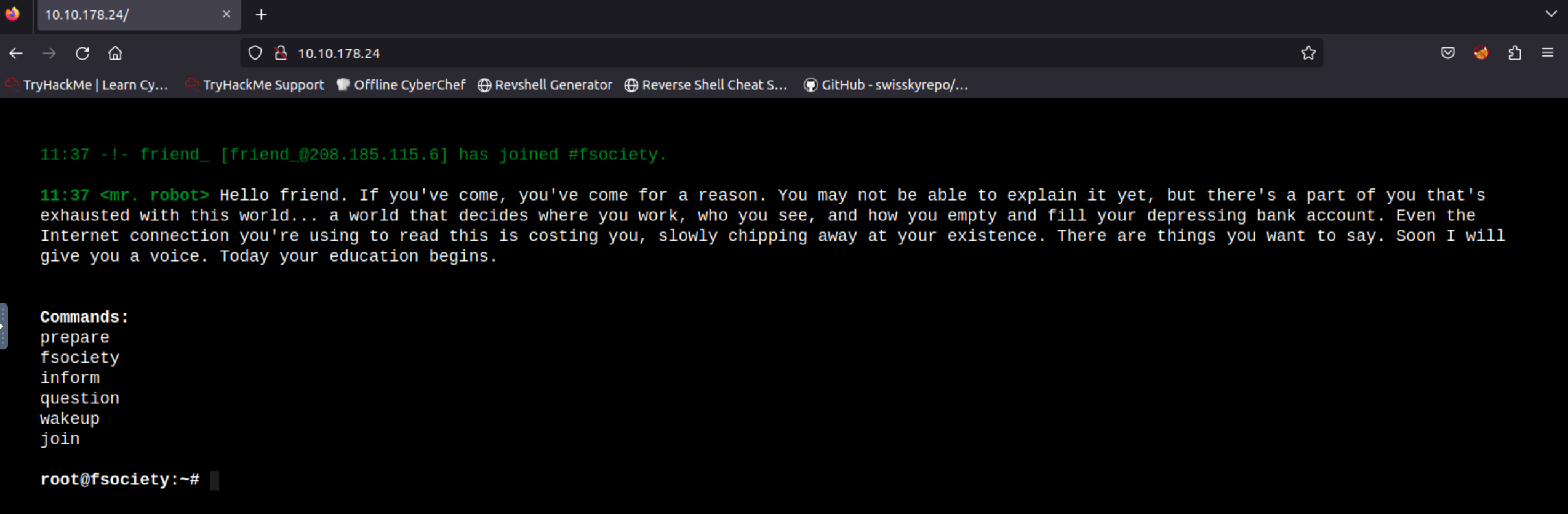1568x514 pixels.
Task: Click the 'join' command
Action: click(x=60, y=439)
